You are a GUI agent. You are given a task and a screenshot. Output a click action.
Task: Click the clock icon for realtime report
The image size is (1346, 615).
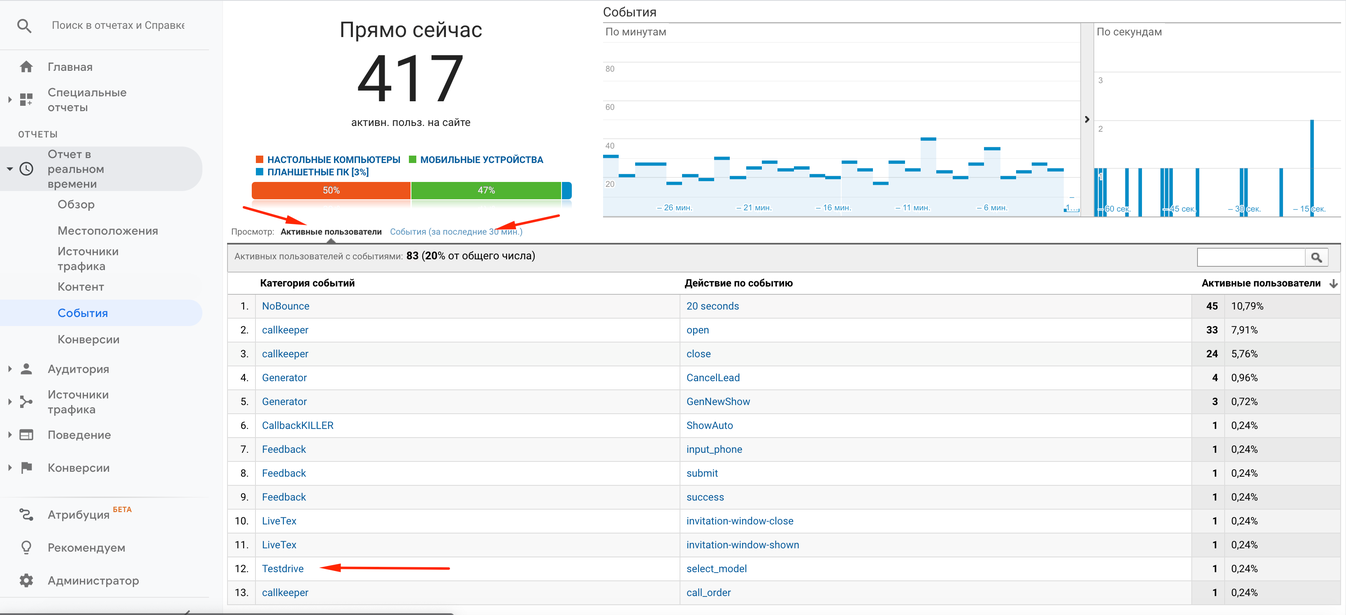coord(26,169)
